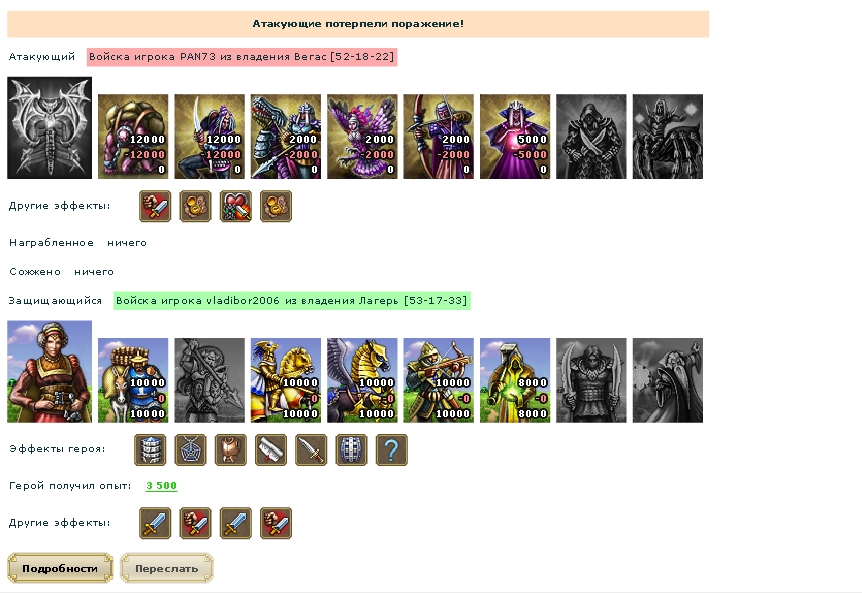The width and height of the screenshot is (862, 593).
Task: Click the Переслать button
Action: pyautogui.click(x=167, y=568)
